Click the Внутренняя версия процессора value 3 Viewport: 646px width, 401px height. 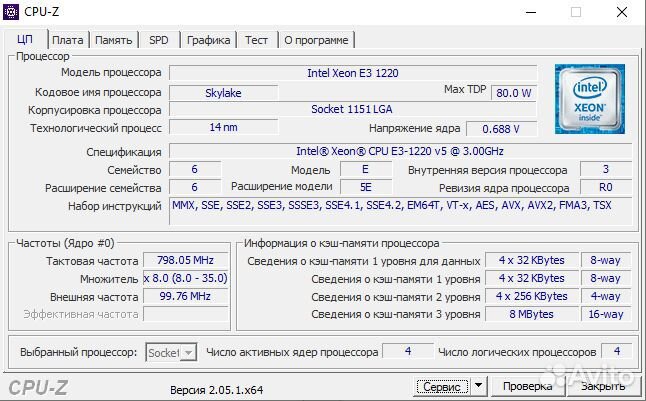click(x=606, y=169)
